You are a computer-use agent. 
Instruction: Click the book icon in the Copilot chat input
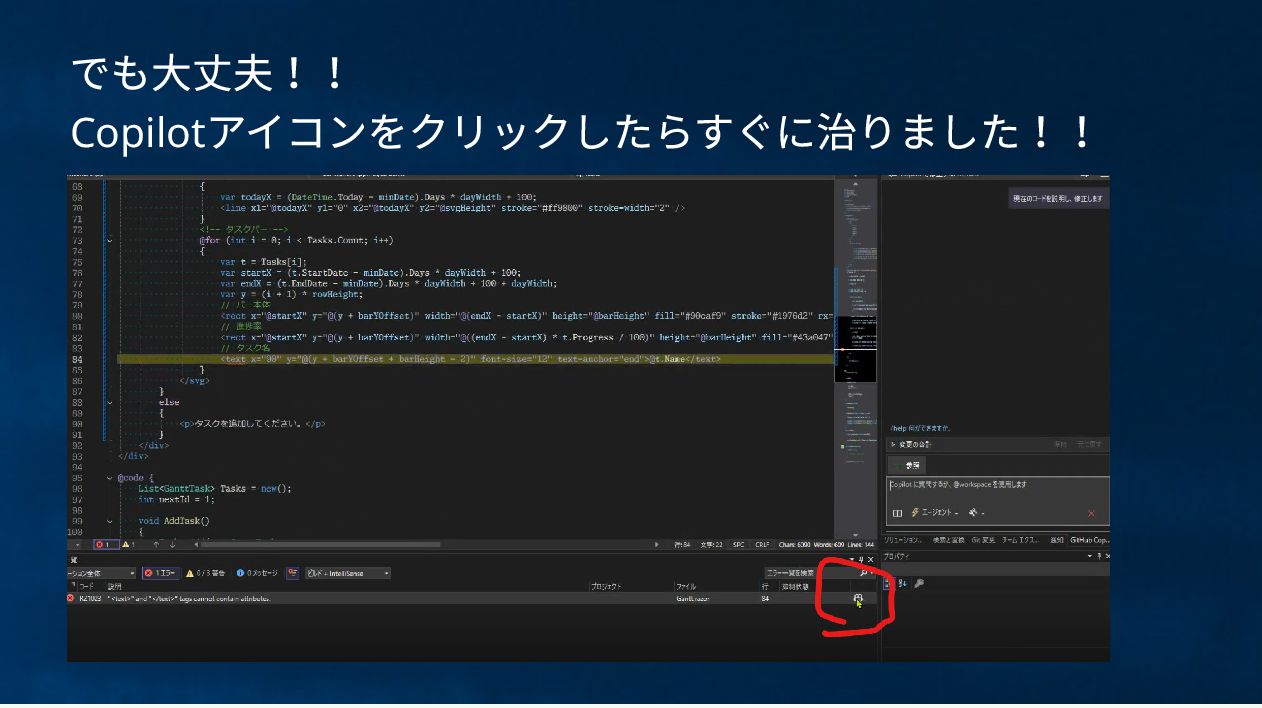(x=897, y=513)
